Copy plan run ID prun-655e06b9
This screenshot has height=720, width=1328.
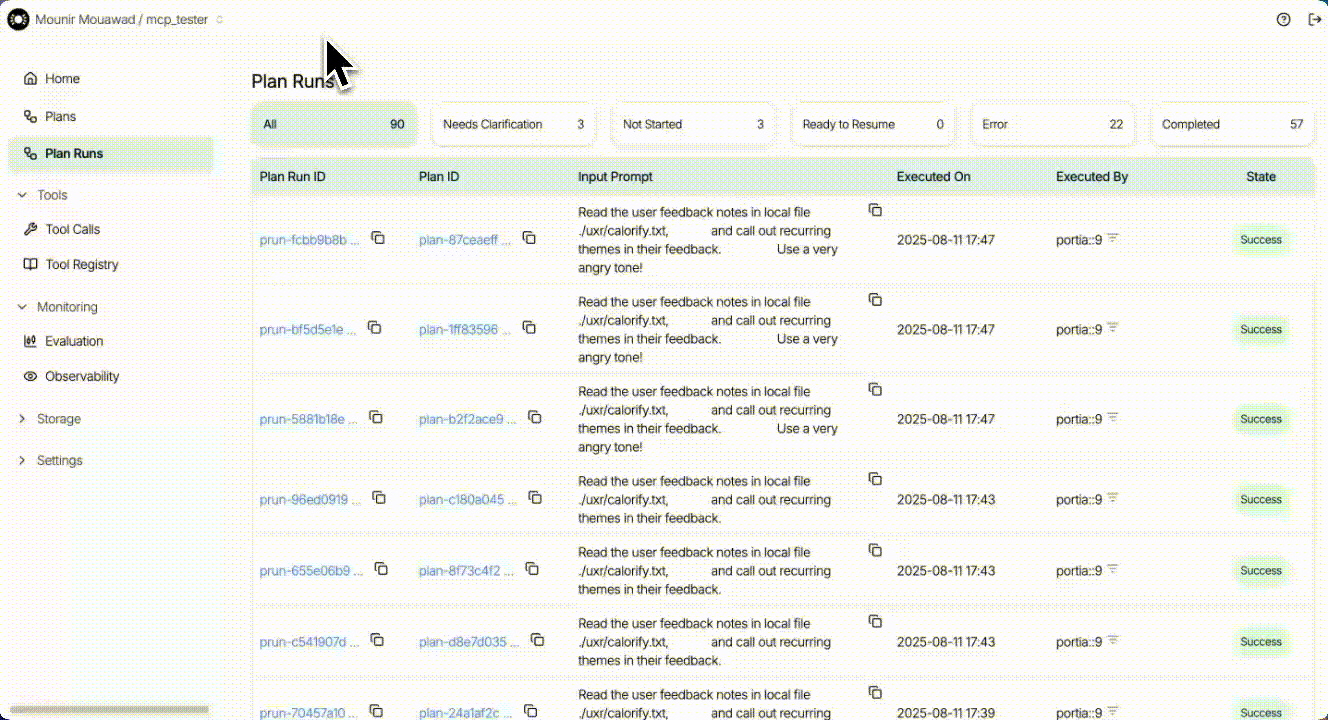pos(381,568)
